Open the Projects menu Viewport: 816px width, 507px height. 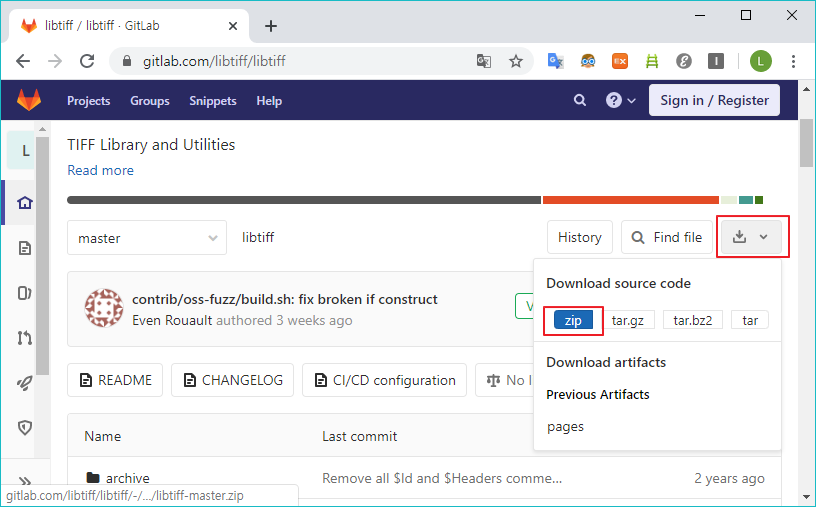[x=88, y=101]
